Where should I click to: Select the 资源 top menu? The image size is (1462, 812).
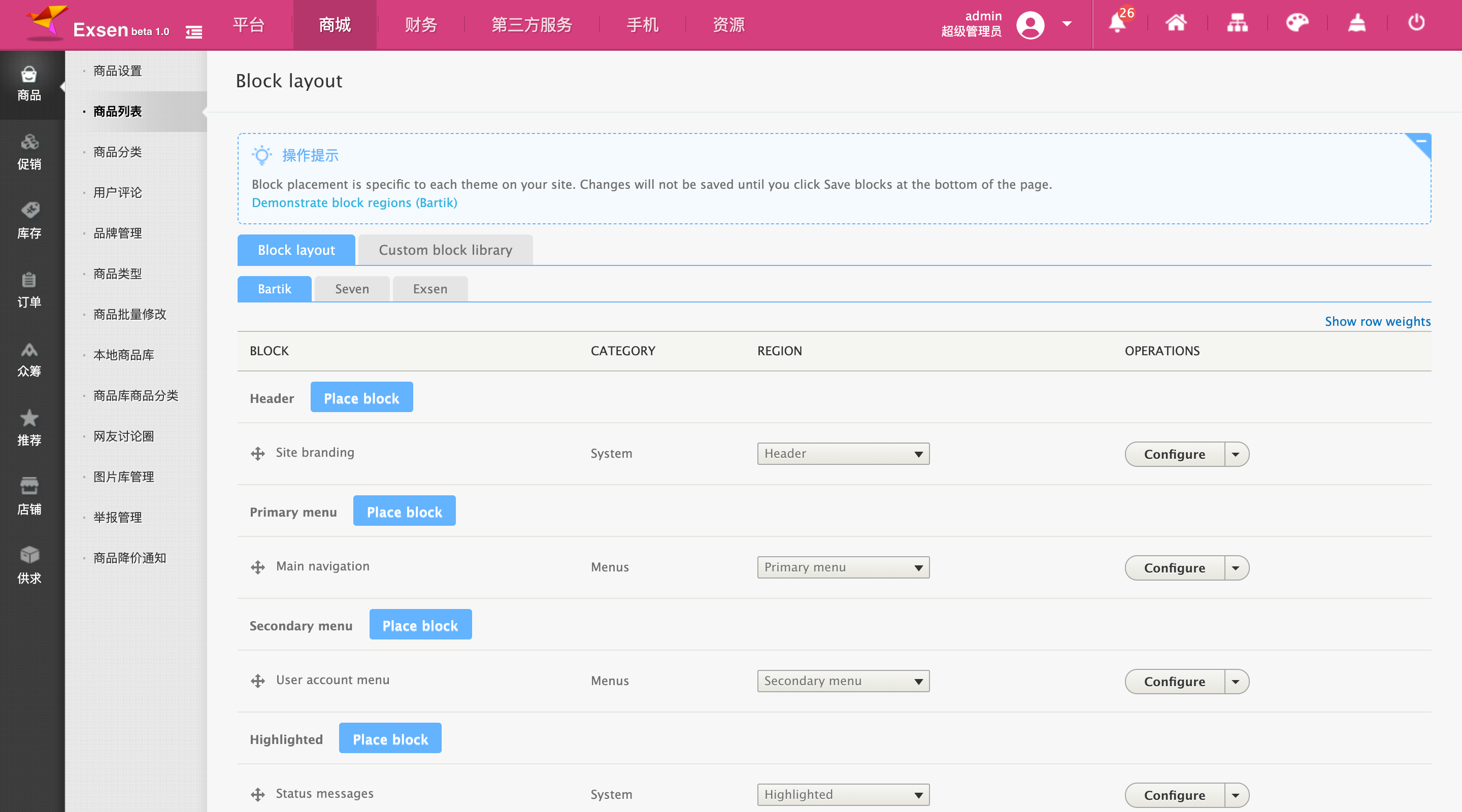click(729, 25)
